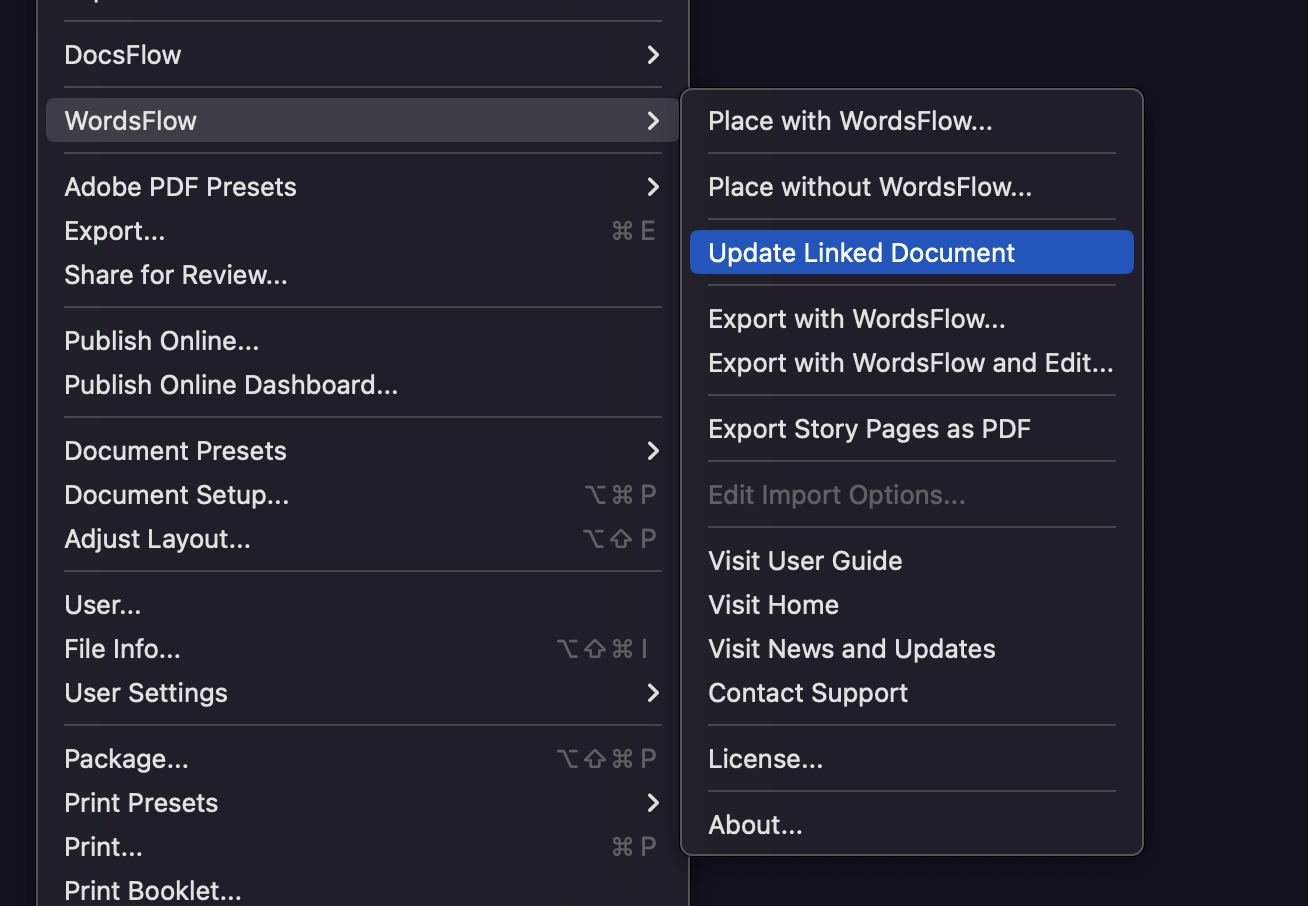Choose Export... from the File menu

(362, 231)
